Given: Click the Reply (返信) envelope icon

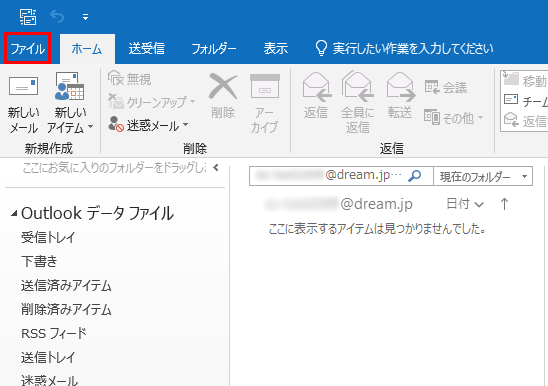Looking at the screenshot, I should click(317, 86).
